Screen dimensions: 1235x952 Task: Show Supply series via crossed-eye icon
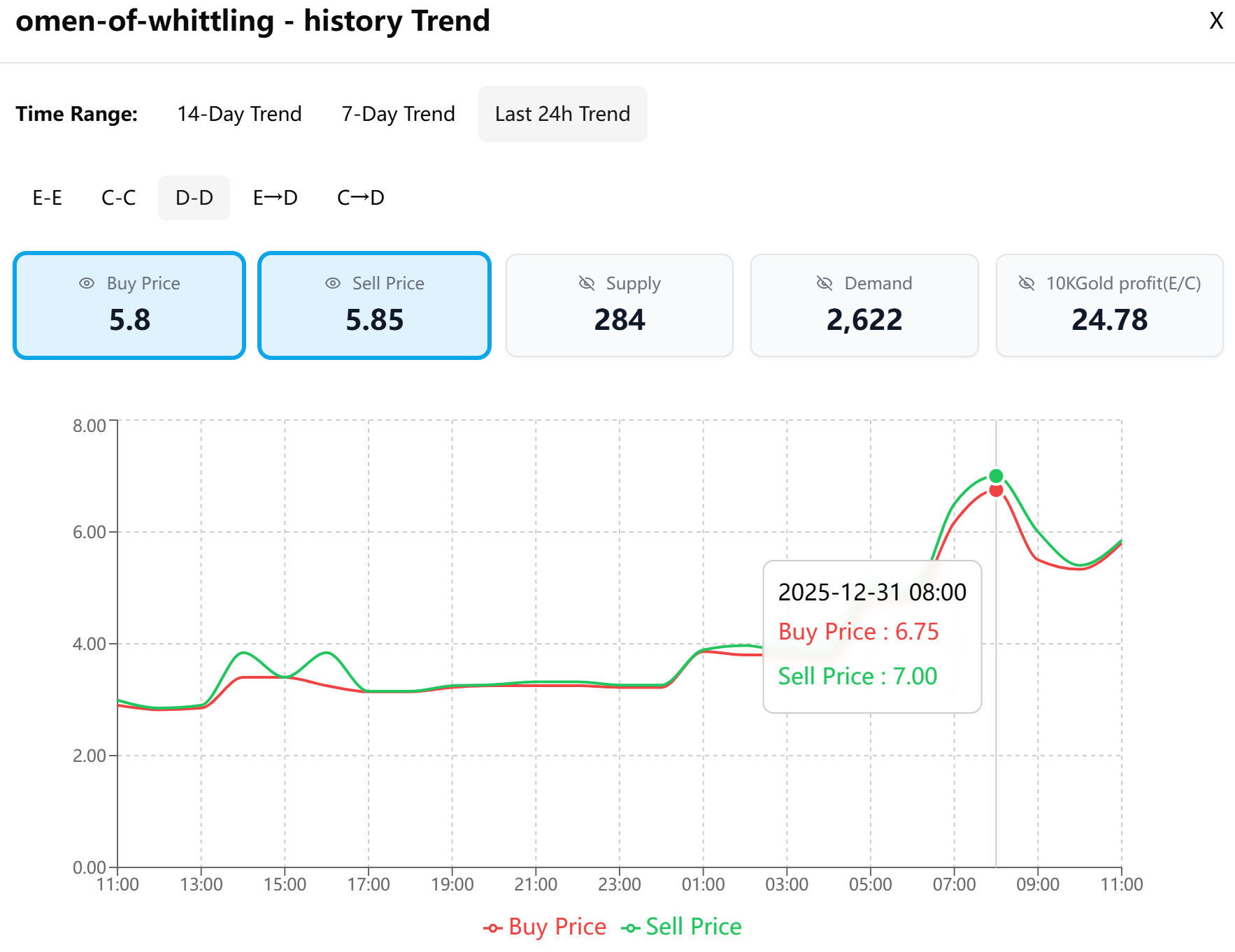point(587,283)
